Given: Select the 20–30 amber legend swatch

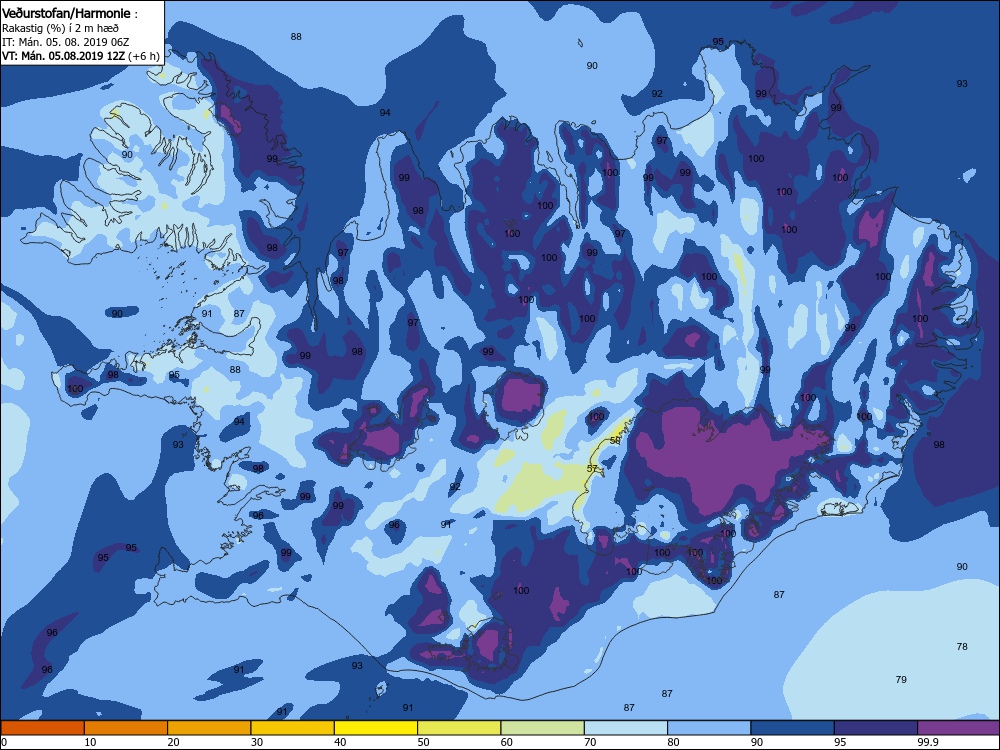Looking at the screenshot, I should tap(209, 728).
